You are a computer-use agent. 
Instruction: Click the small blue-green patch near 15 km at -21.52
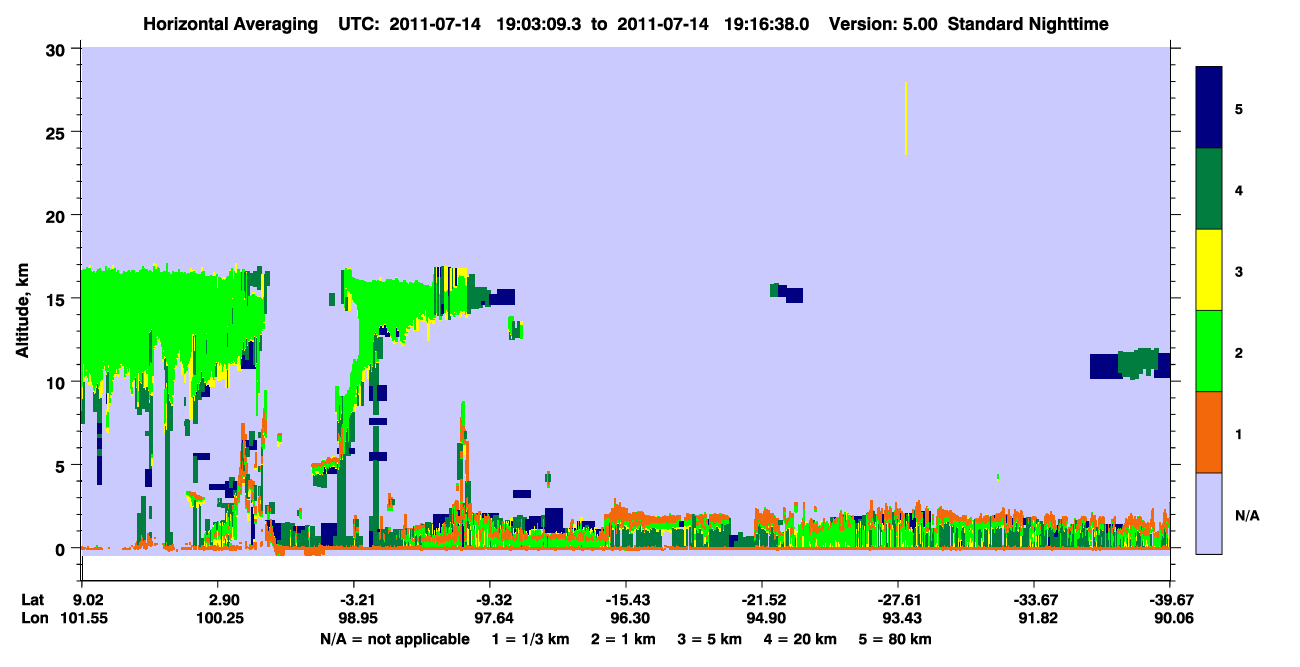click(786, 293)
